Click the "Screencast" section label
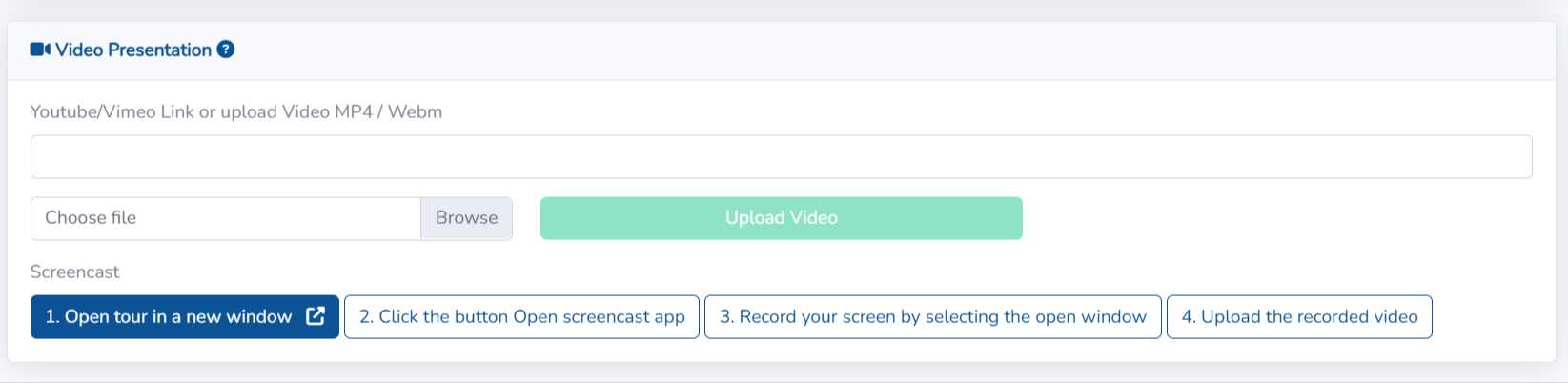This screenshot has height=383, width=1568. click(x=74, y=272)
